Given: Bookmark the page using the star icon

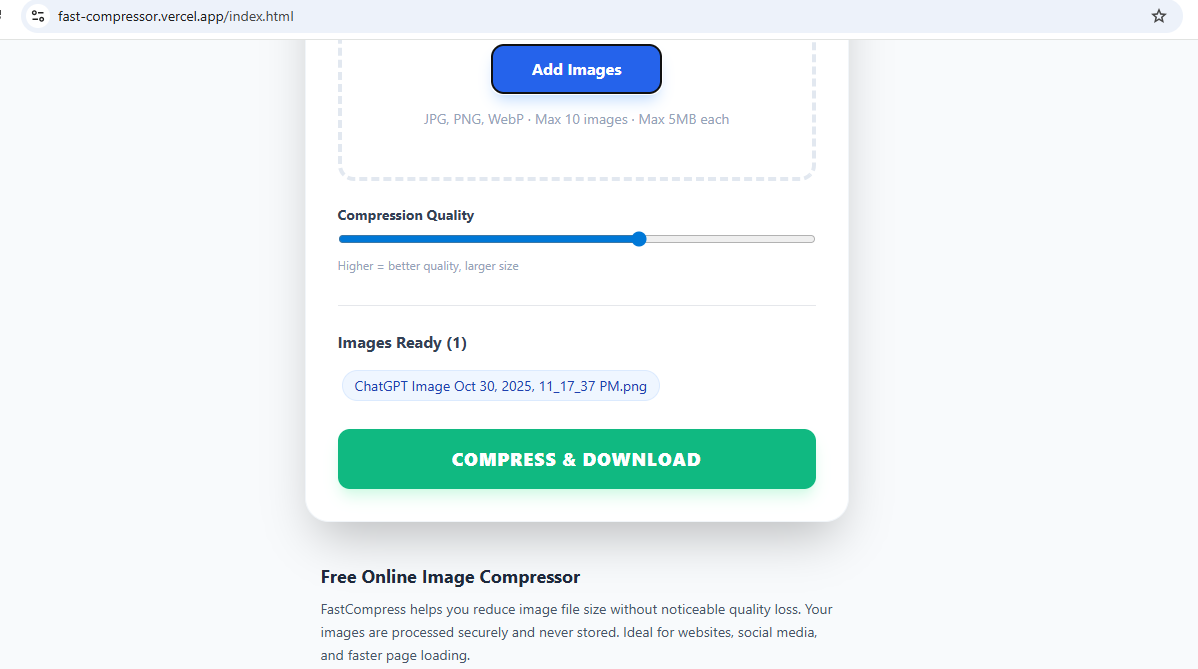Looking at the screenshot, I should pos(1158,16).
